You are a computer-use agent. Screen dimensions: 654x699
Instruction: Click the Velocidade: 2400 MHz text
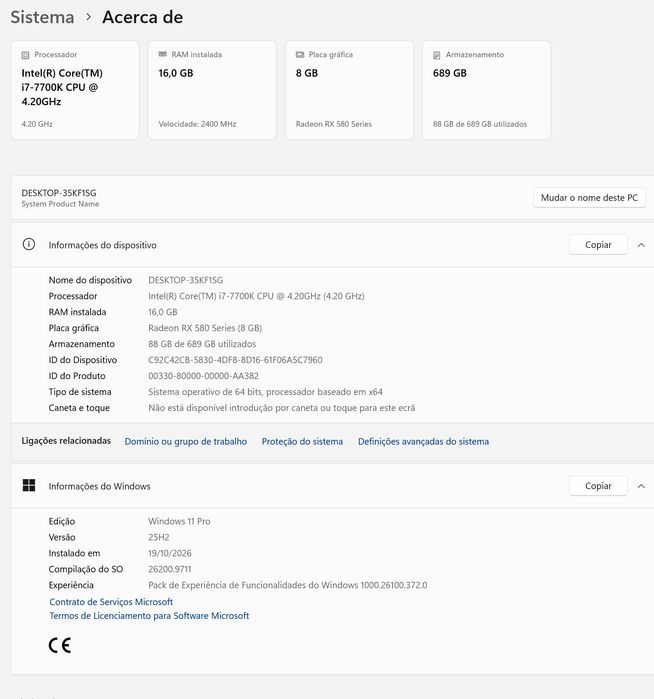pyautogui.click(x=197, y=124)
